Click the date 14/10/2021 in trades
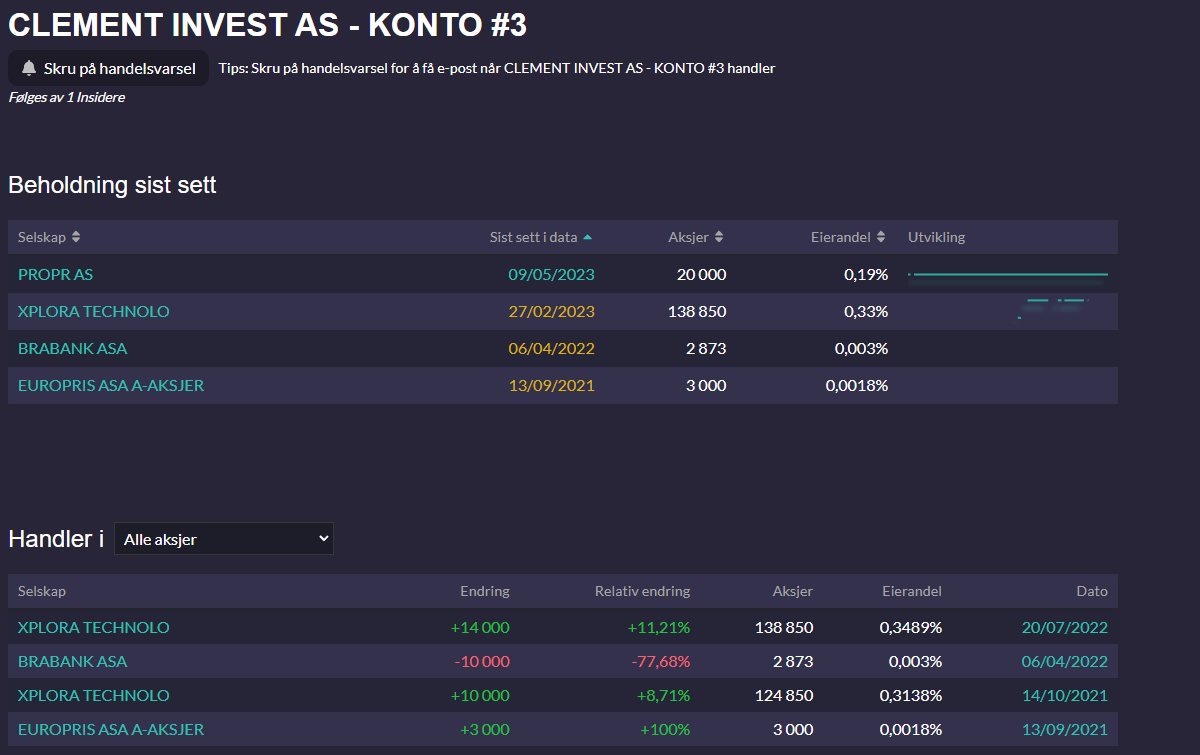1200x755 pixels. (1065, 695)
